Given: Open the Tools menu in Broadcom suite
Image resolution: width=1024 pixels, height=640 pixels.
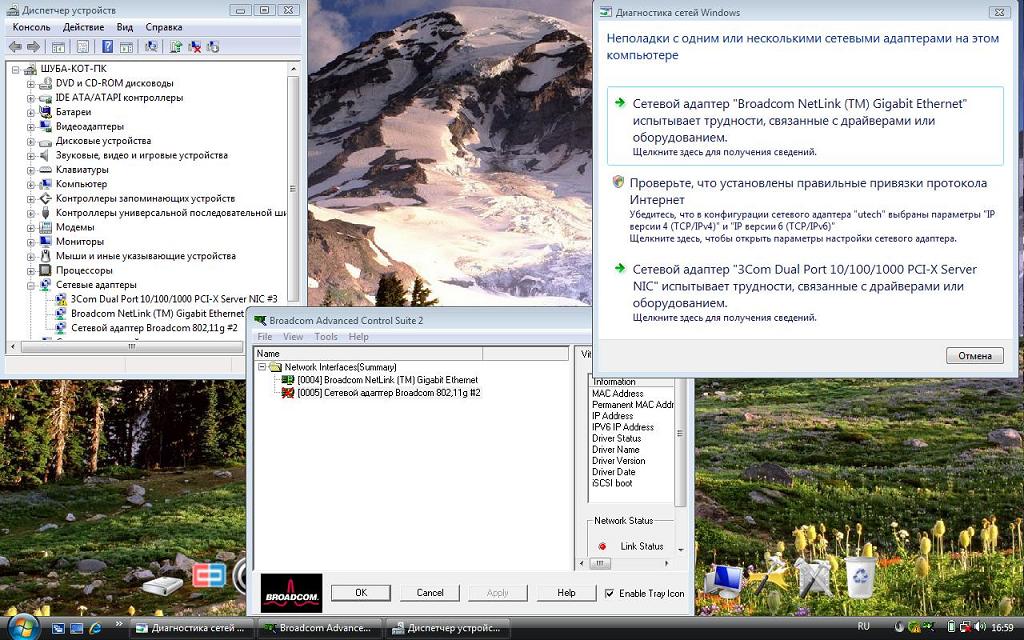Looking at the screenshot, I should [326, 337].
